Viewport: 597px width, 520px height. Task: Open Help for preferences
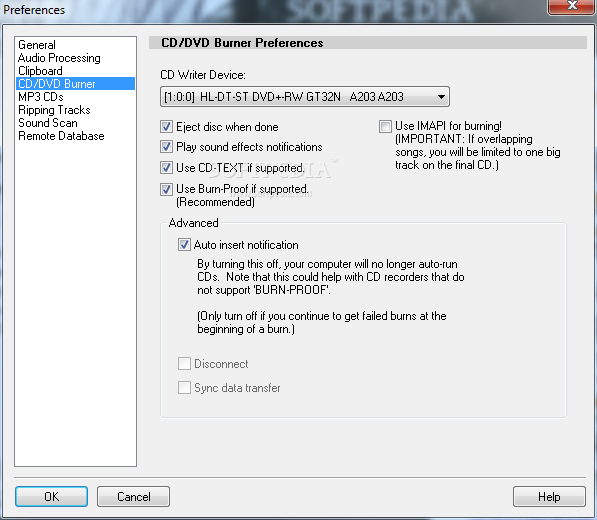coord(549,496)
